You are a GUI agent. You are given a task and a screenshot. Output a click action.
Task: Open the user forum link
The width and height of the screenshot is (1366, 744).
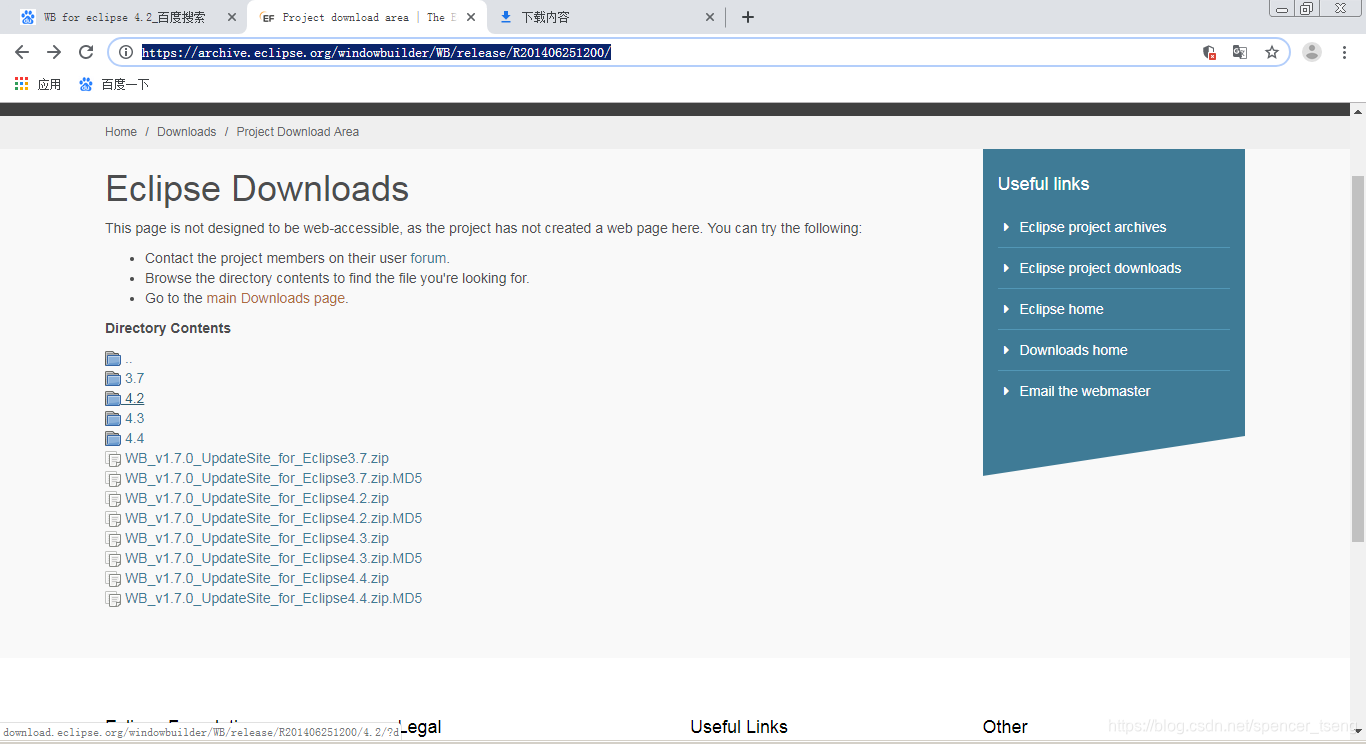[428, 258]
